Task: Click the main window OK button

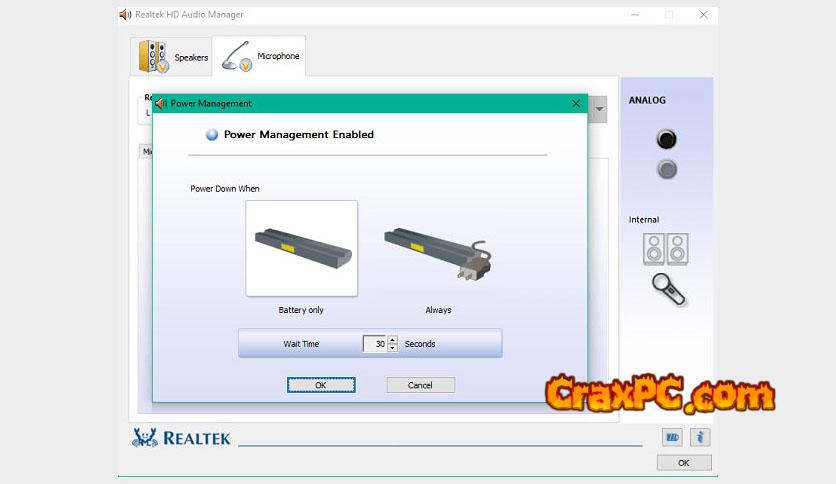Action: point(684,463)
